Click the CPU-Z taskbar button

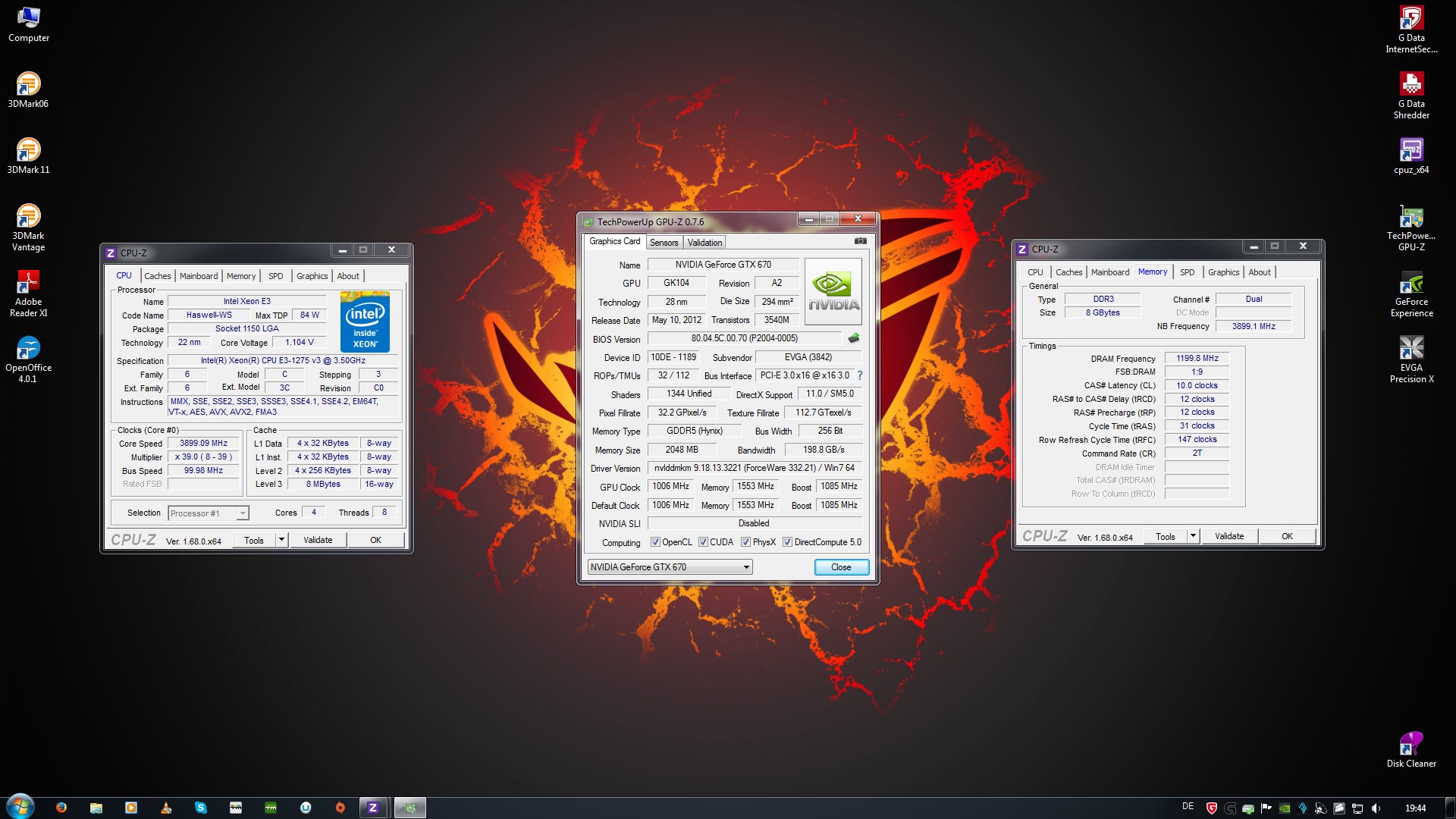pyautogui.click(x=372, y=808)
